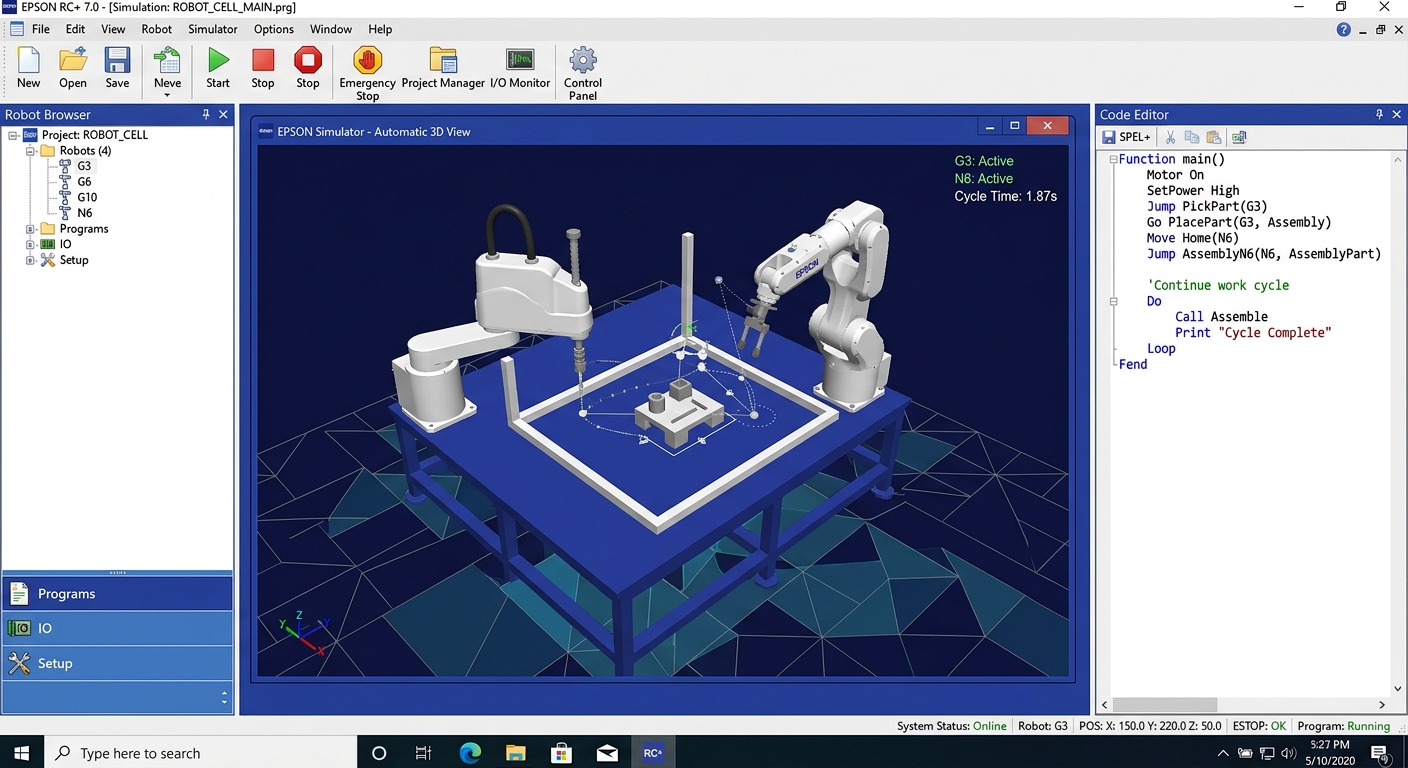This screenshot has height=768, width=1408.
Task: Open the View menu
Action: click(x=113, y=29)
